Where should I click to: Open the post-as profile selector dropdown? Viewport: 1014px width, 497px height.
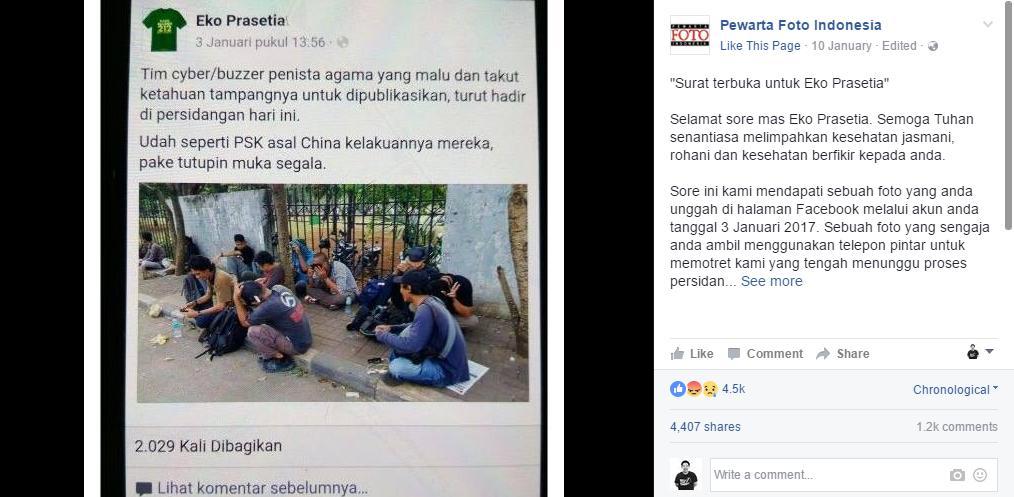coord(980,352)
